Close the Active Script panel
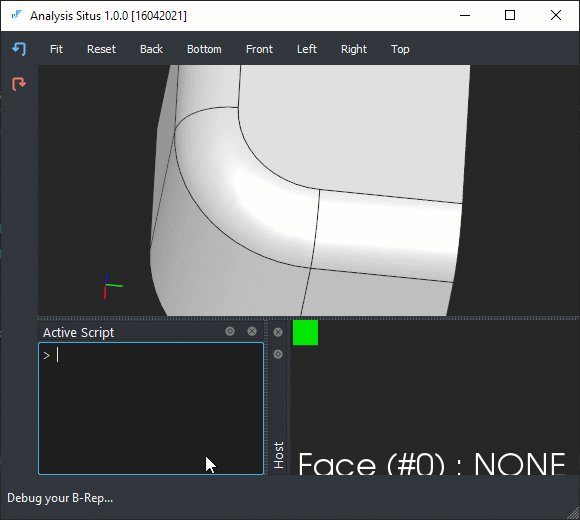Viewport: 580px width, 520px height. coord(252,331)
